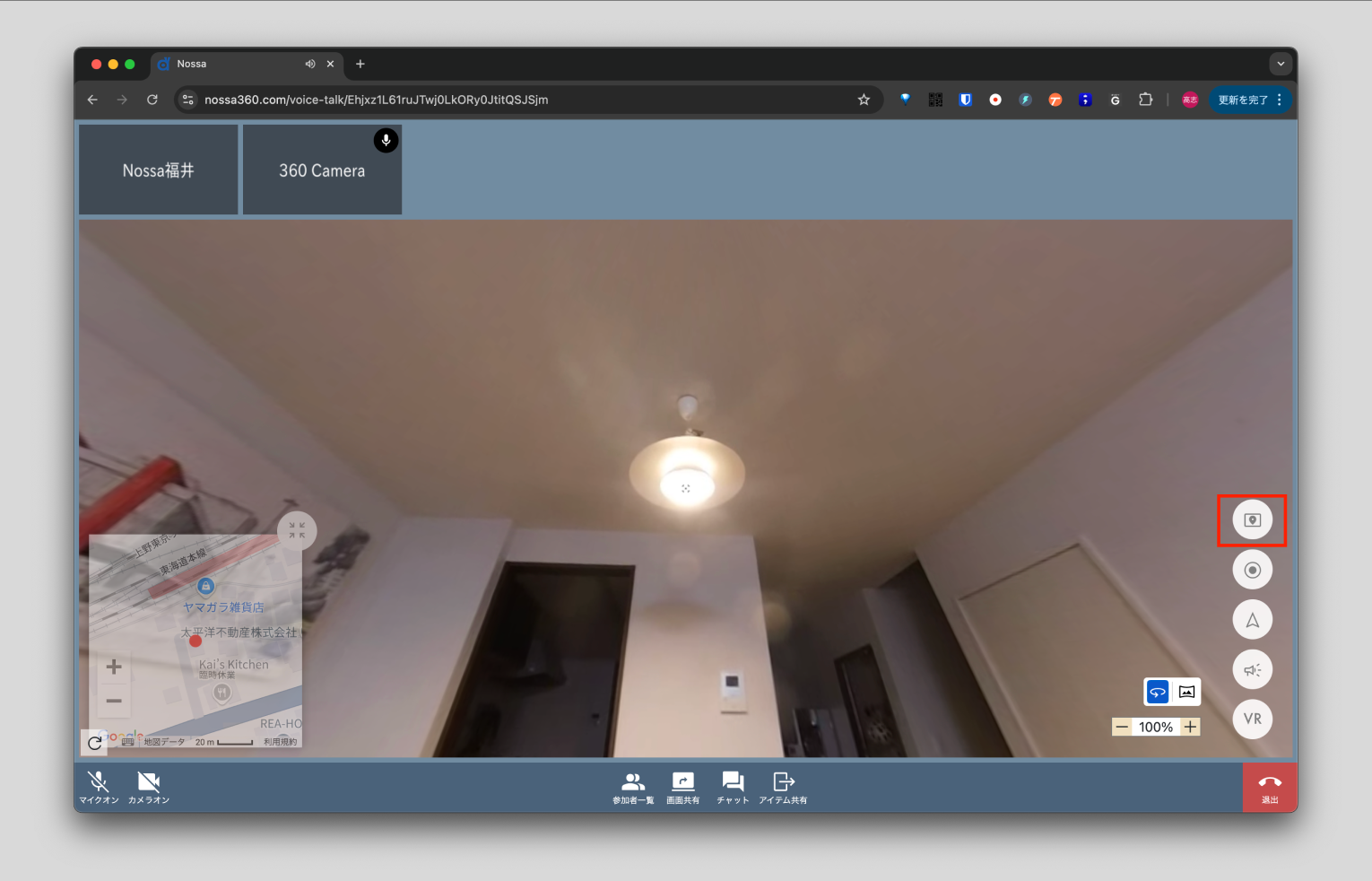The width and height of the screenshot is (1372, 881).
Task: Go forward to the next page
Action: point(122,100)
